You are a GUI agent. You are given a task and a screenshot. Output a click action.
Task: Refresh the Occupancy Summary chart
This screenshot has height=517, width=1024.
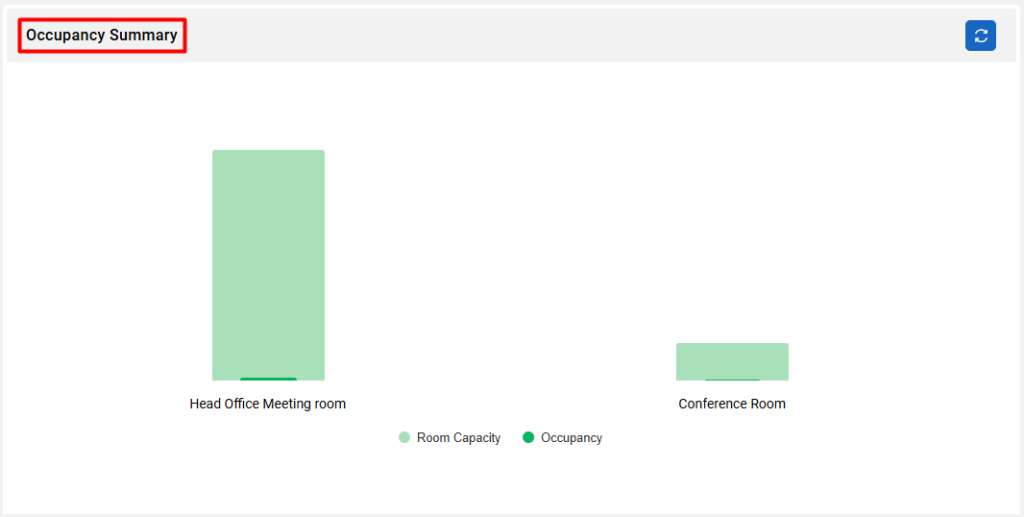980,35
